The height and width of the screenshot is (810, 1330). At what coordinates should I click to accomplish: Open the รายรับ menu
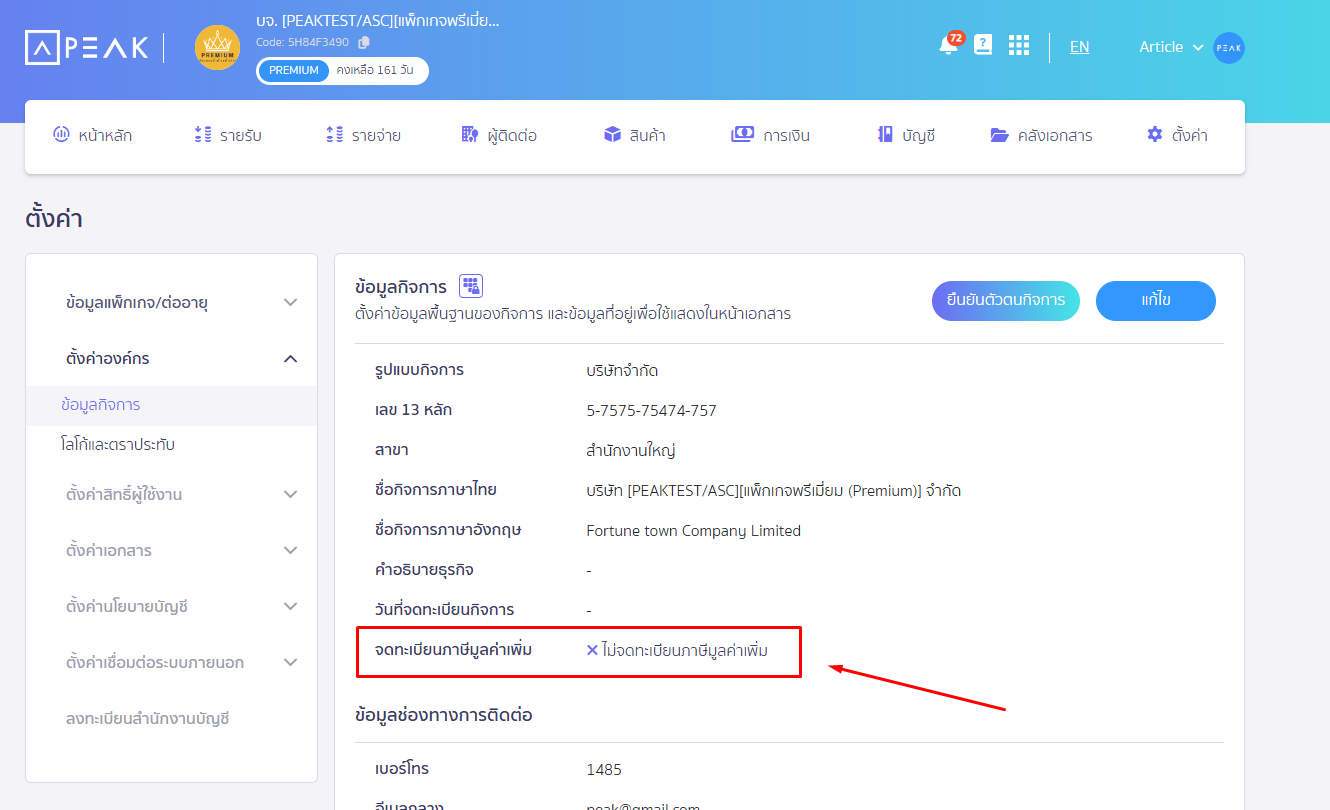(x=227, y=135)
